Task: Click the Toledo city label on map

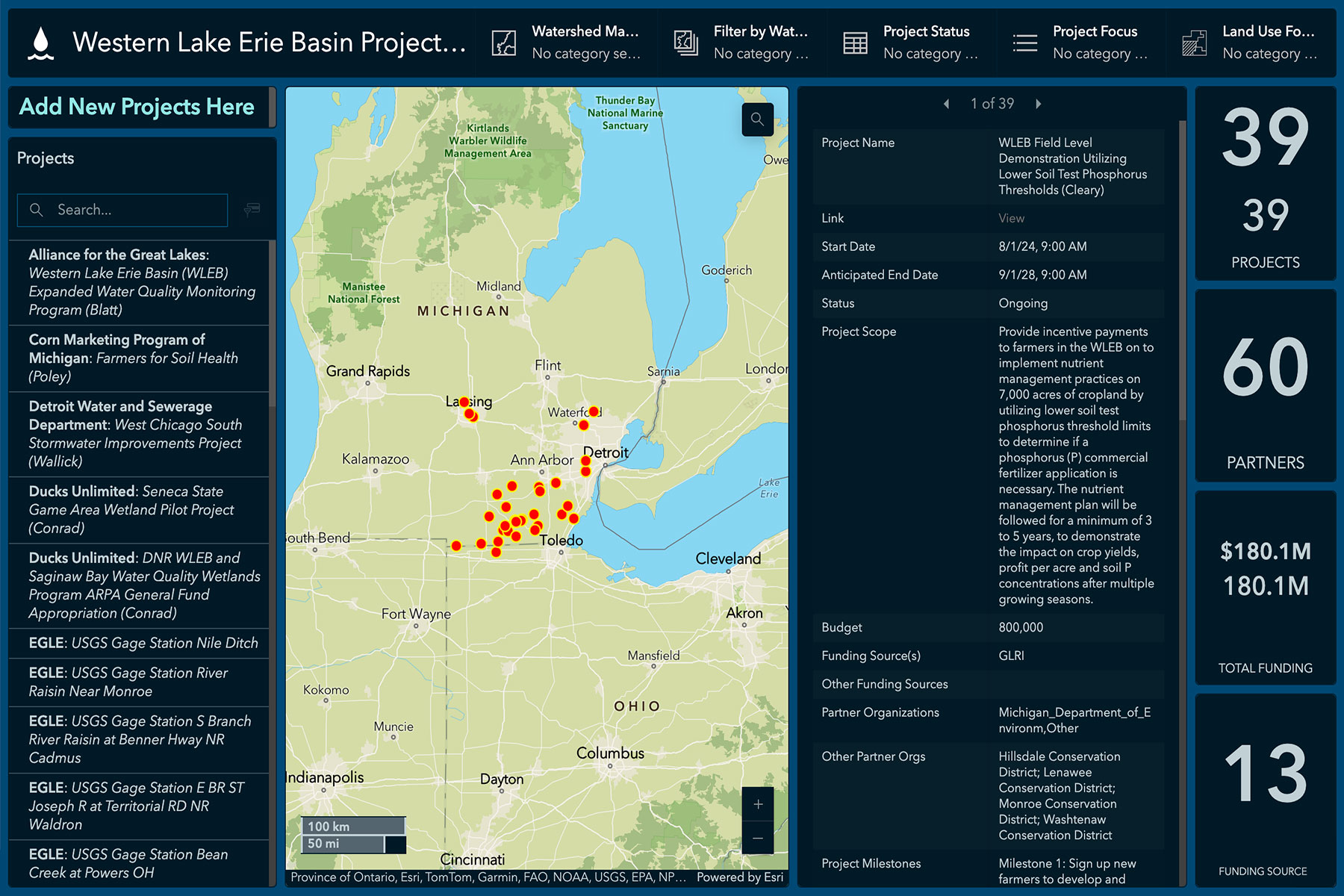Action: tap(561, 541)
